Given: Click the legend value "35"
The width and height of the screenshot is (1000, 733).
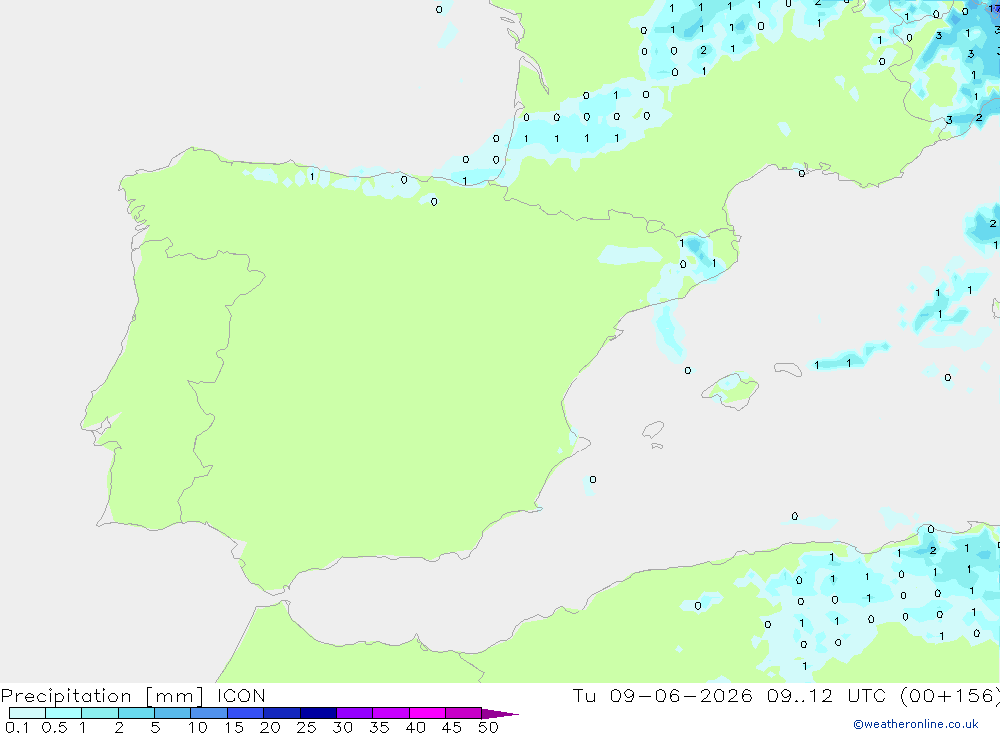Looking at the screenshot, I should coord(379,727).
